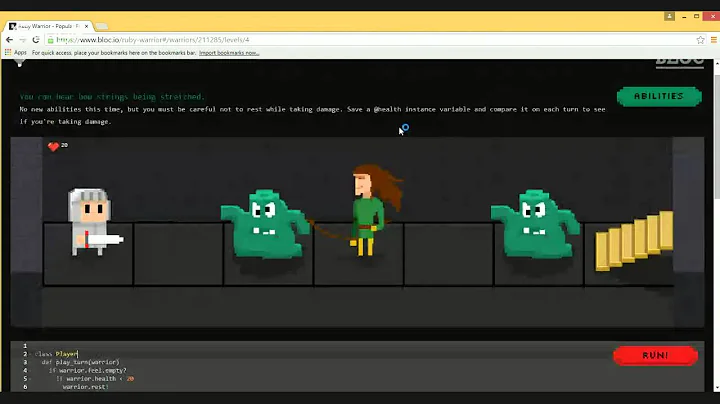Click the health value 20 beside the heart
The image size is (720, 404).
click(64, 145)
